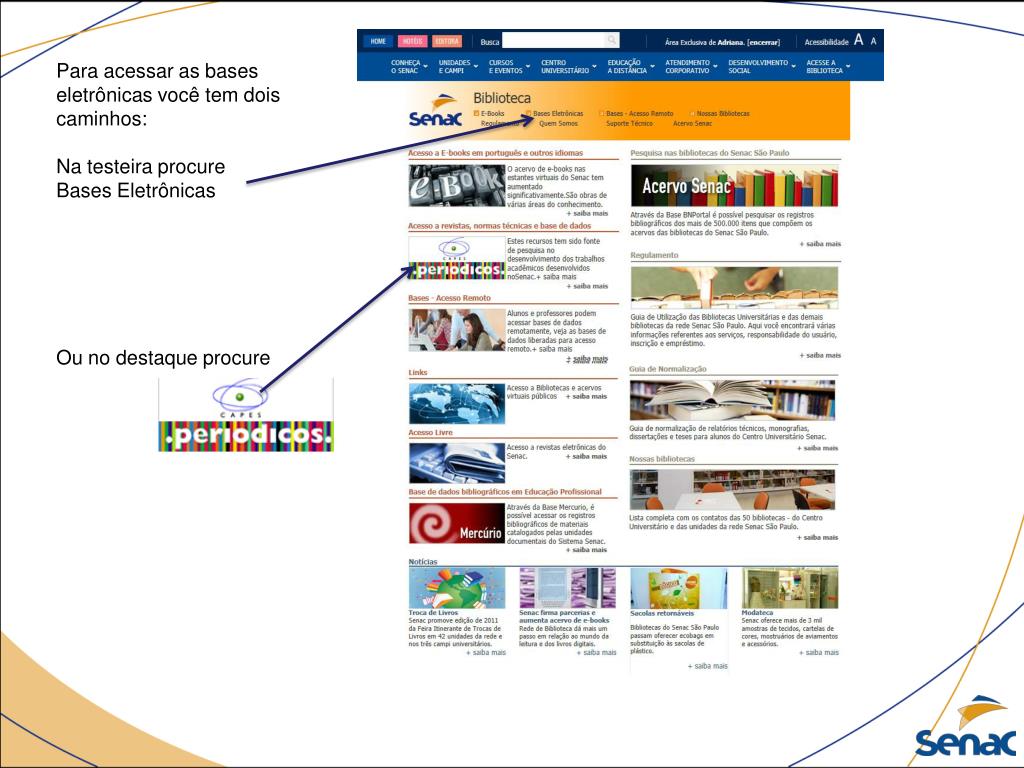
Task: Expand the CONHEÇA O SENAC menu
Action: (x=409, y=67)
